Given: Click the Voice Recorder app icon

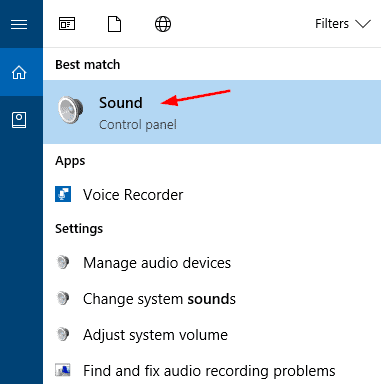Looking at the screenshot, I should [x=63, y=194].
